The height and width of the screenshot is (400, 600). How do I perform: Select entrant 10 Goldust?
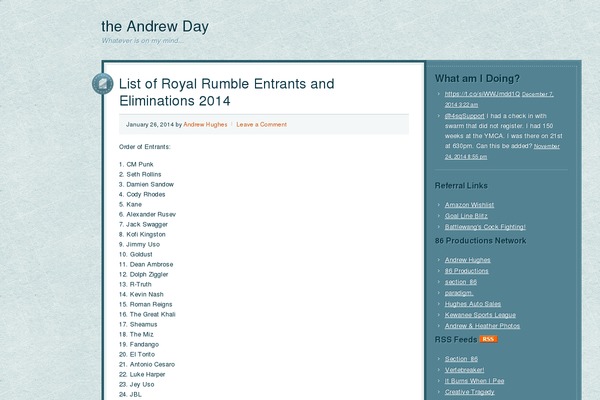(135, 254)
